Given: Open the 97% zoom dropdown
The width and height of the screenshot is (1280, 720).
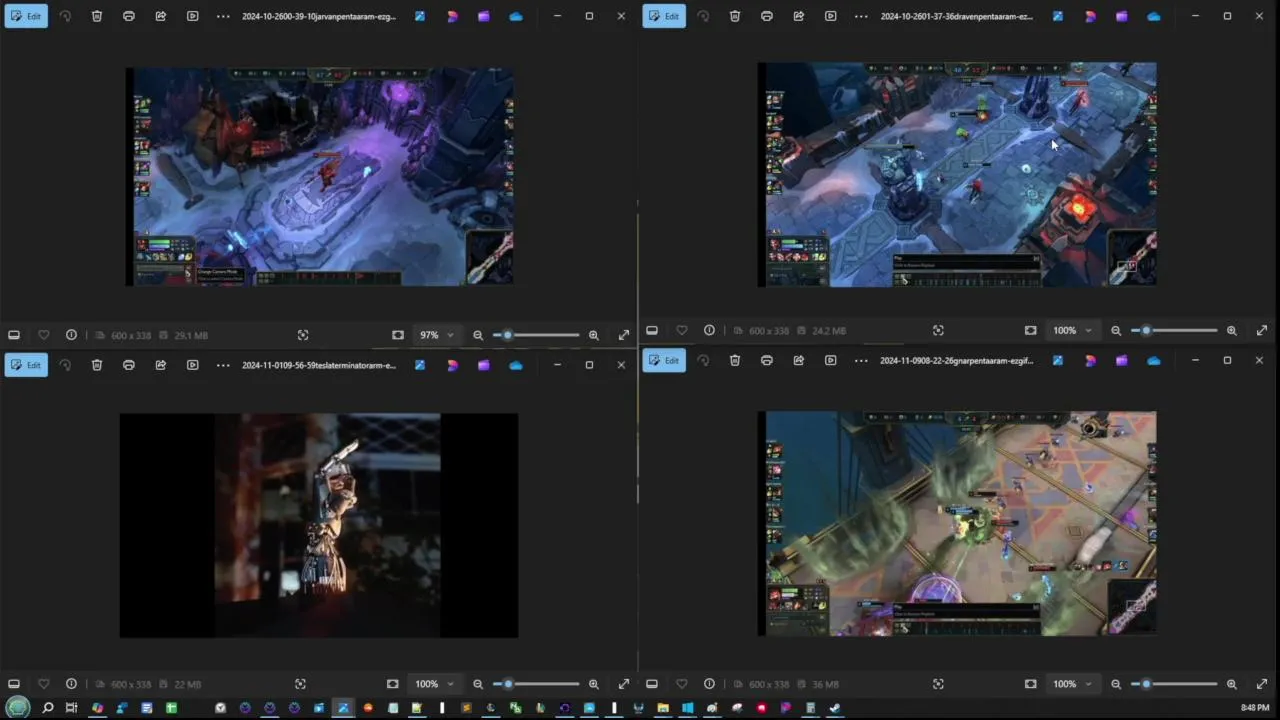Looking at the screenshot, I should pos(437,335).
